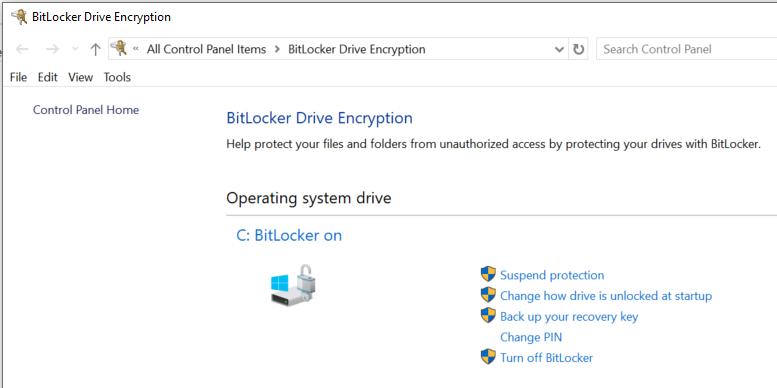Refresh the Control Panel page

click(x=578, y=50)
